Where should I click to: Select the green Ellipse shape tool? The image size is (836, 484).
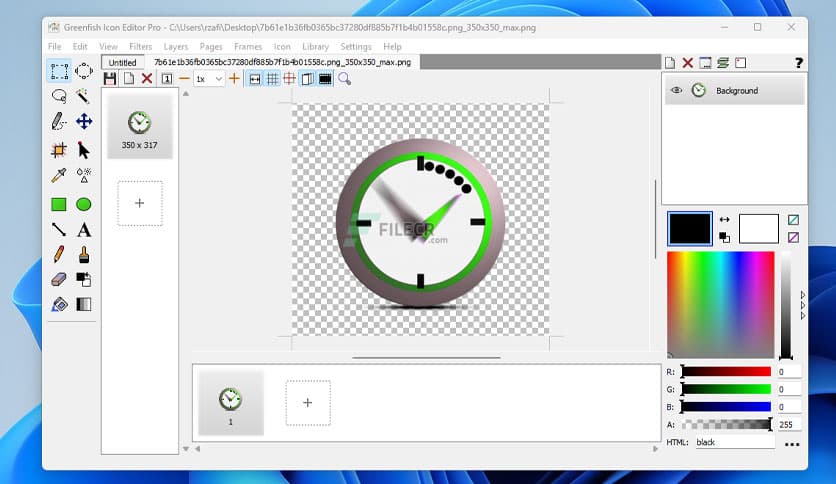[84, 204]
